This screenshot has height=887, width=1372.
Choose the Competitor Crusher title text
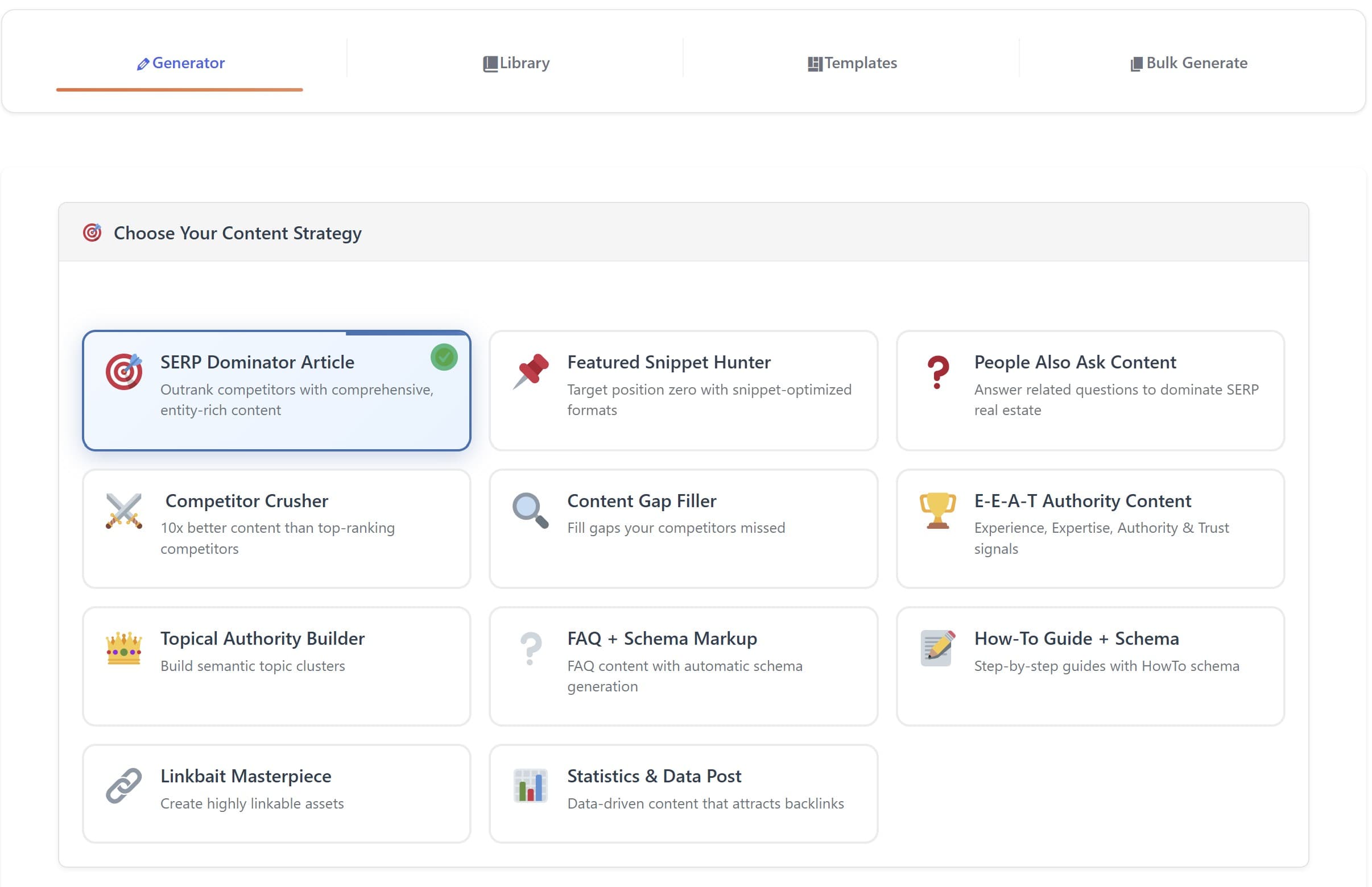pyautogui.click(x=247, y=500)
